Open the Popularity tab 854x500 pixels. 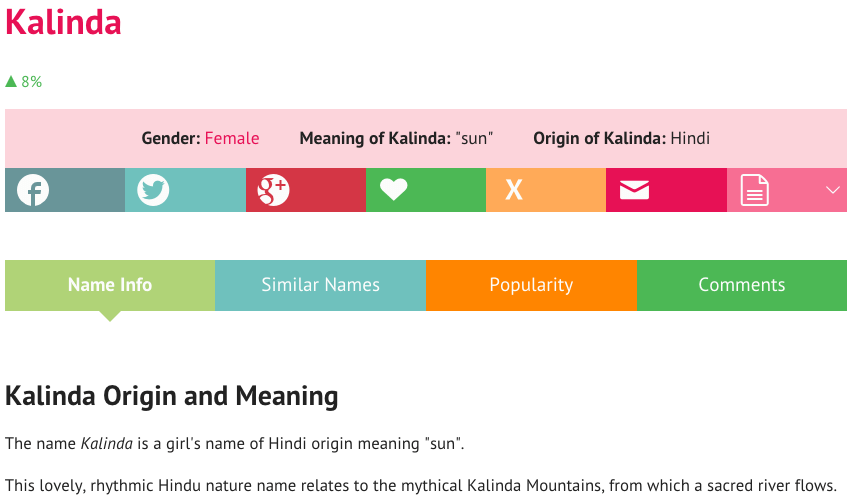click(x=531, y=285)
